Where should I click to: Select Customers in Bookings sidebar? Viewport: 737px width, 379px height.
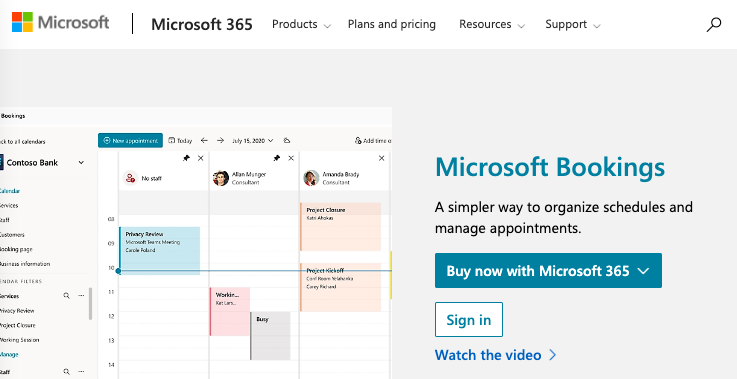(x=12, y=235)
